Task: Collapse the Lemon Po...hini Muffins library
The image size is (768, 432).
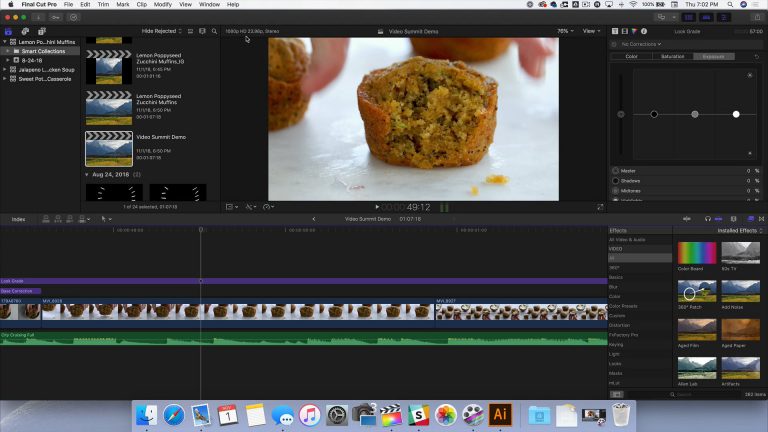Action: click(5, 42)
